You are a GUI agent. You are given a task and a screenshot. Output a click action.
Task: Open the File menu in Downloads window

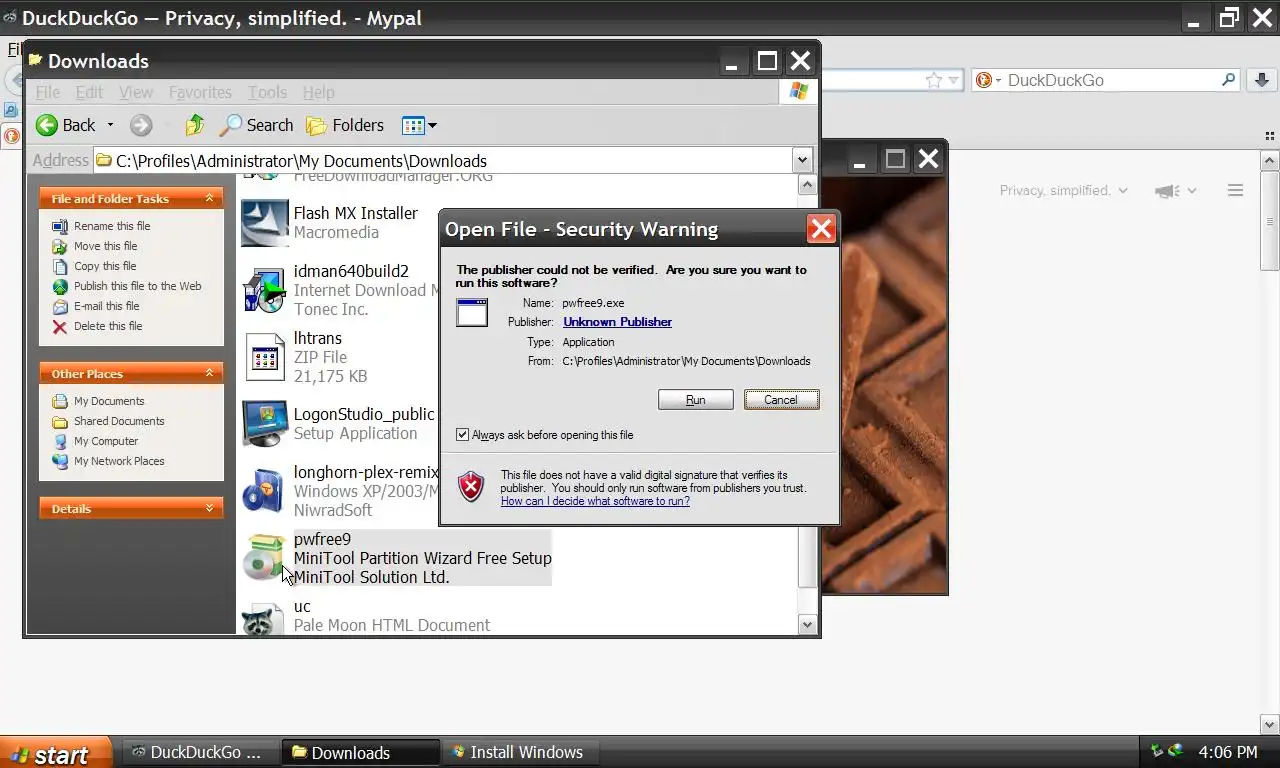[x=48, y=92]
